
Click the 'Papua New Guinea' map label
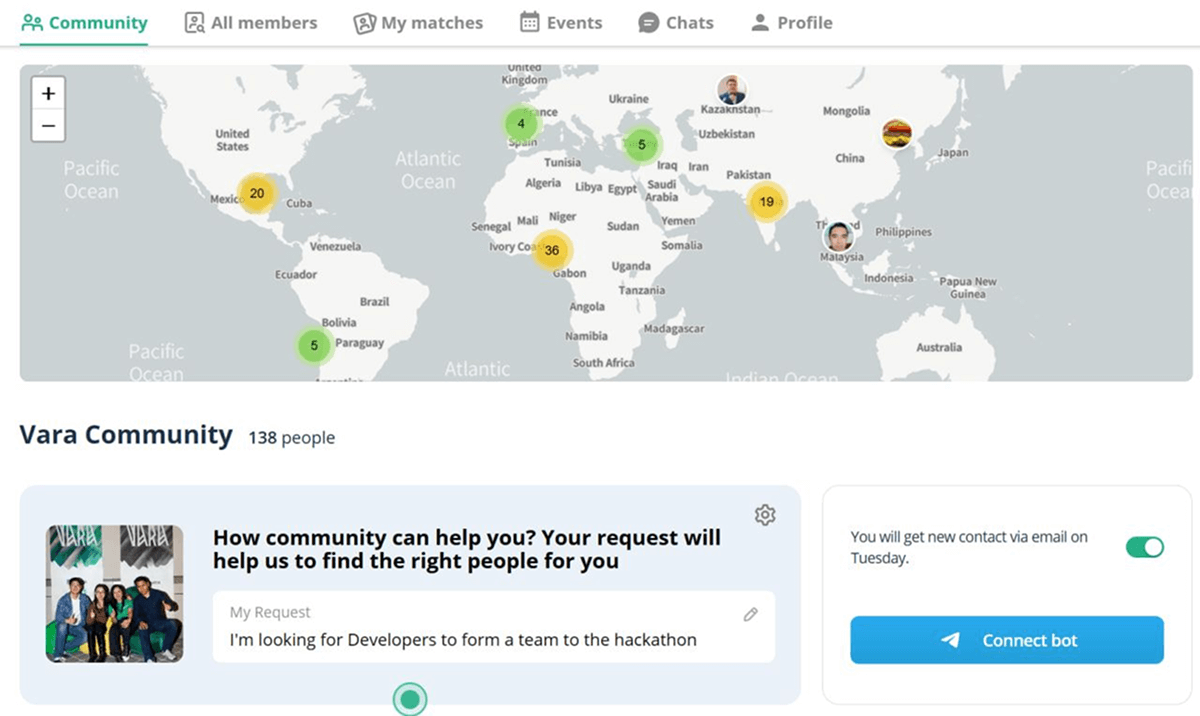point(968,288)
